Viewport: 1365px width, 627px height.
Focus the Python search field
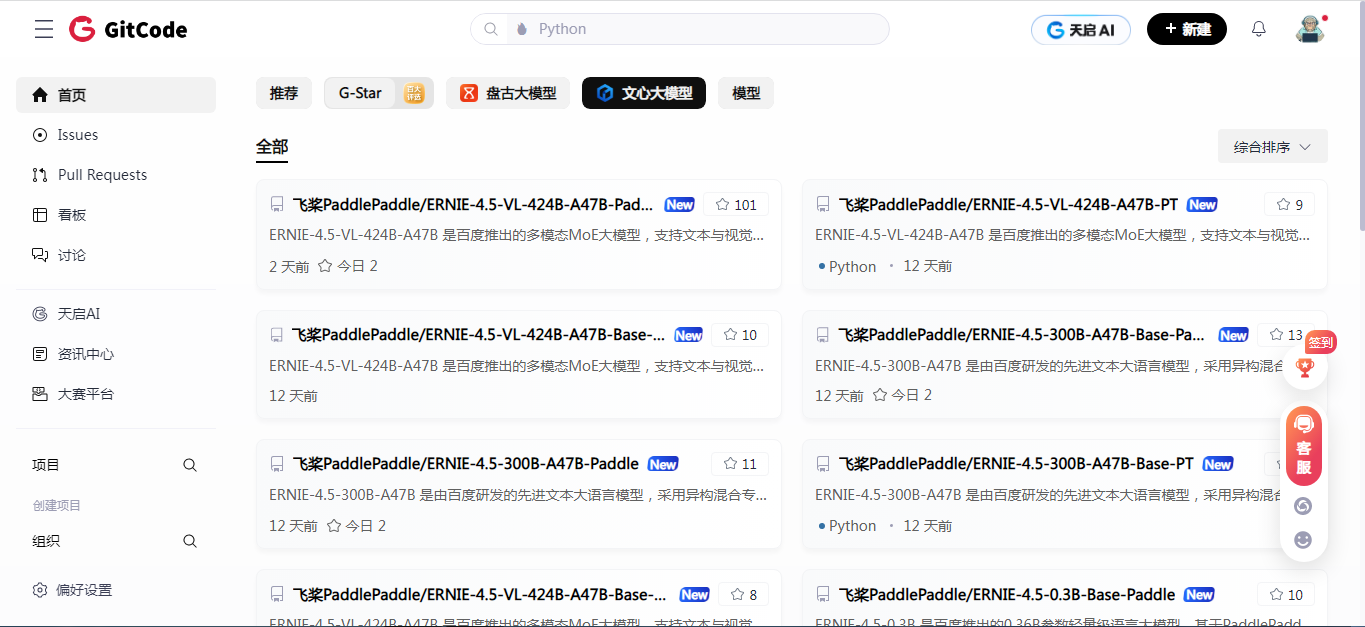(x=680, y=29)
